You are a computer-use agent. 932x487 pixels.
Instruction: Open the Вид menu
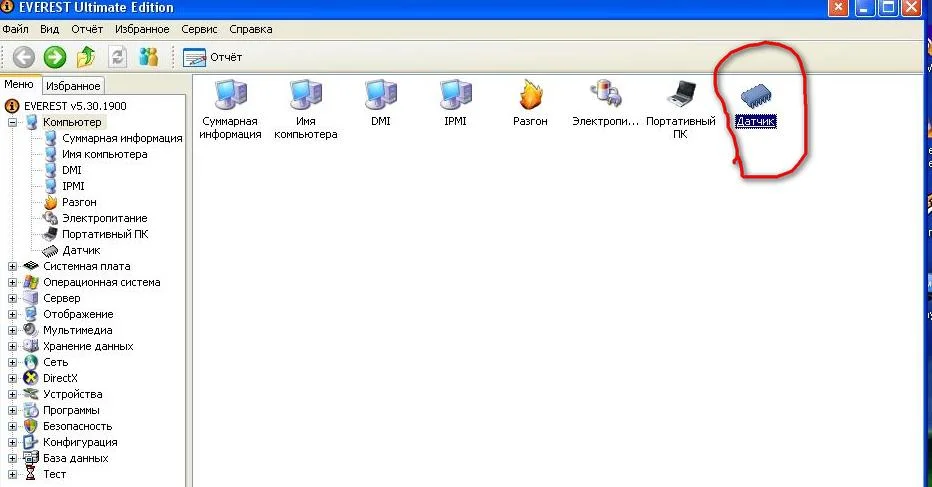click(49, 29)
